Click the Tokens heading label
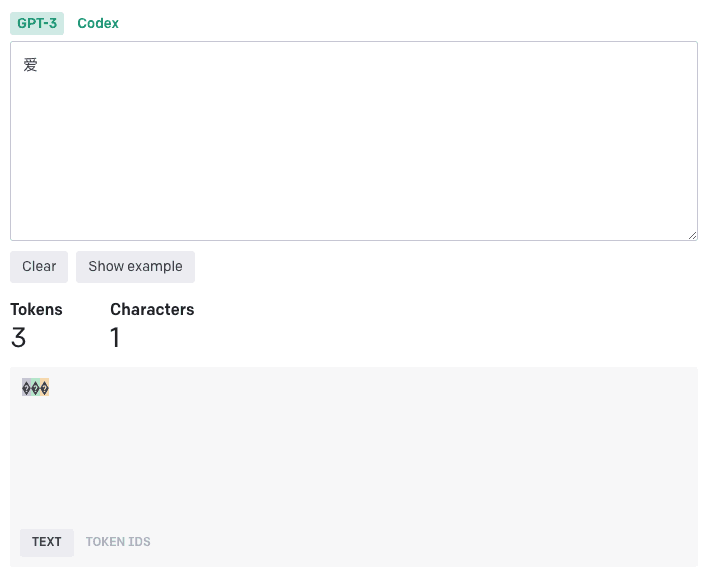 coord(36,310)
